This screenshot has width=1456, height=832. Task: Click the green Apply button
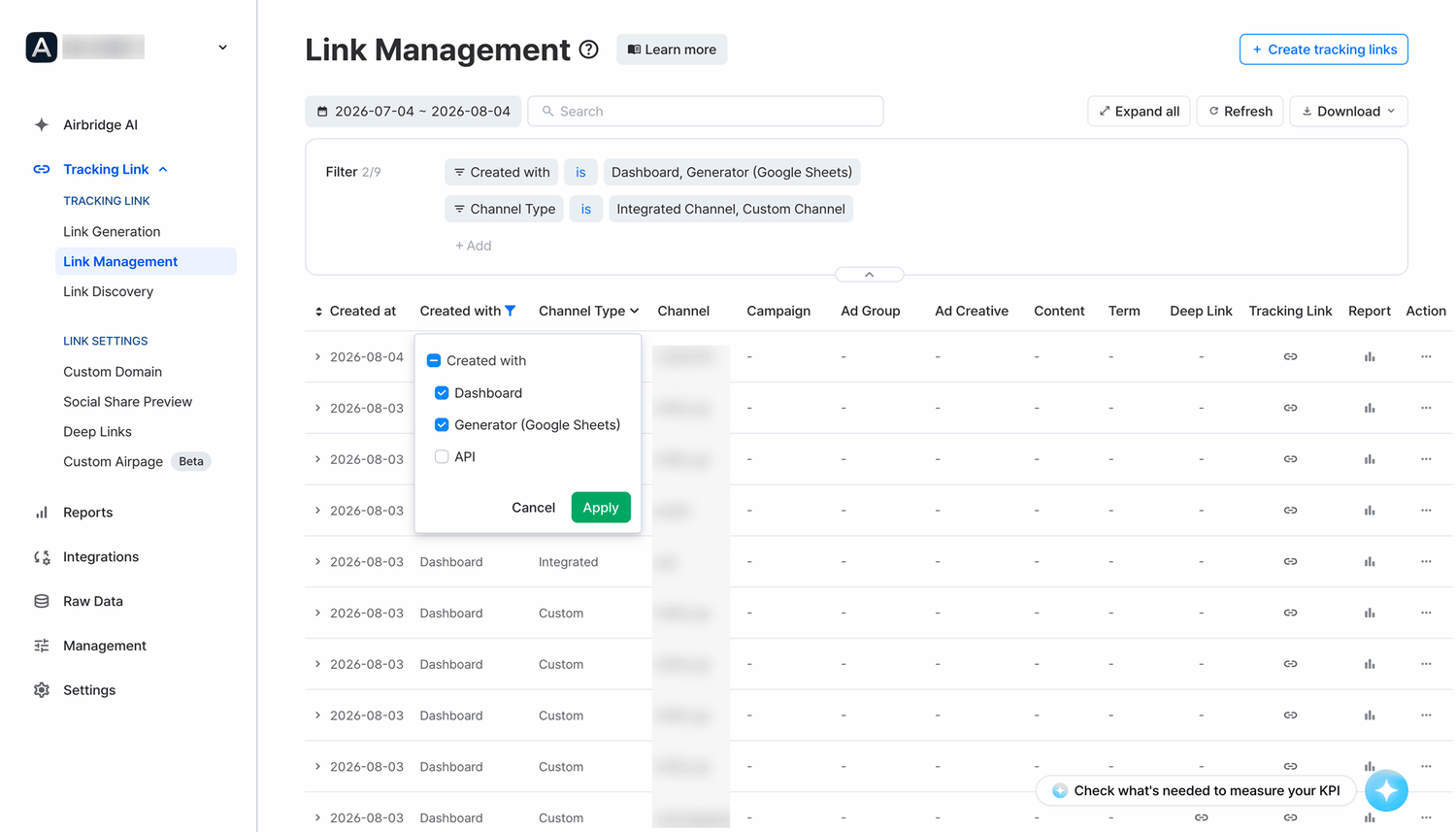601,507
